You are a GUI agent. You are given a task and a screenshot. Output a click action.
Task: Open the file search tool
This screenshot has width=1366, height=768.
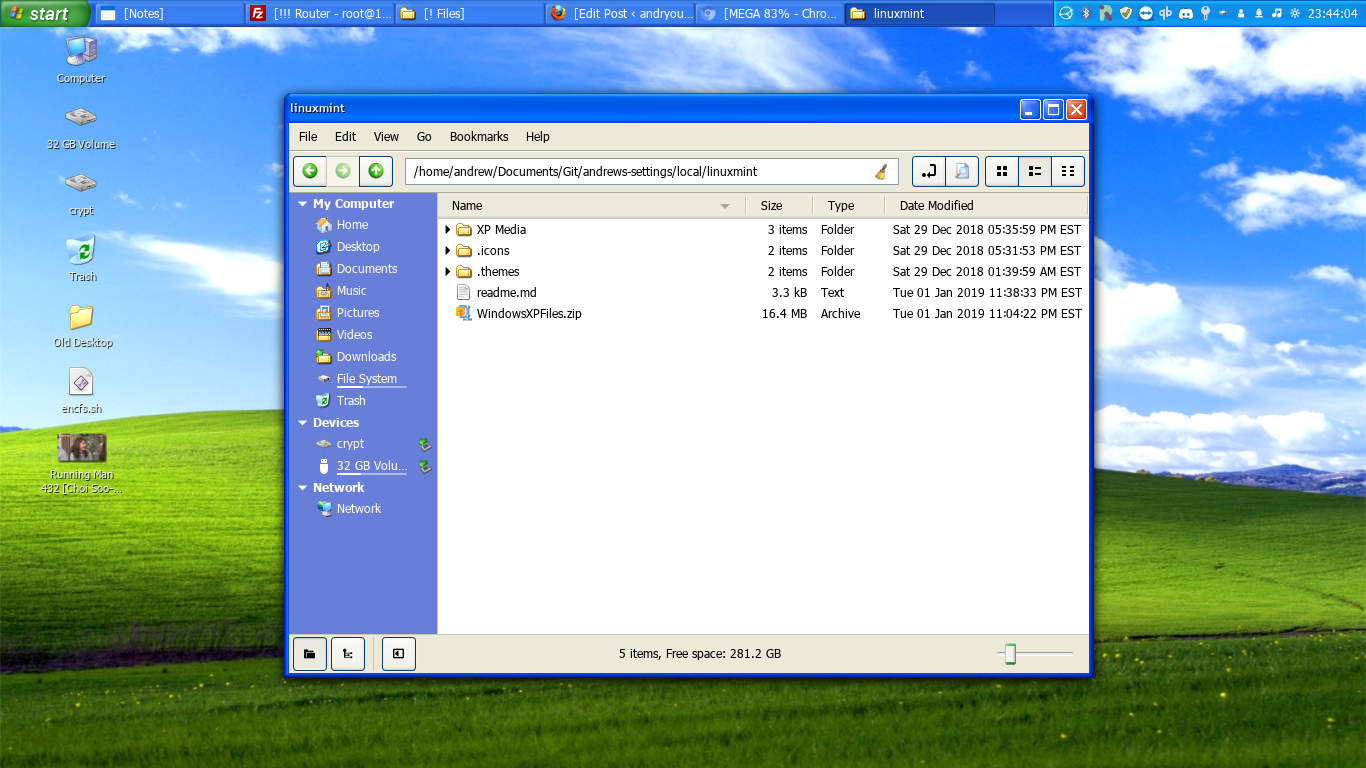(x=962, y=171)
